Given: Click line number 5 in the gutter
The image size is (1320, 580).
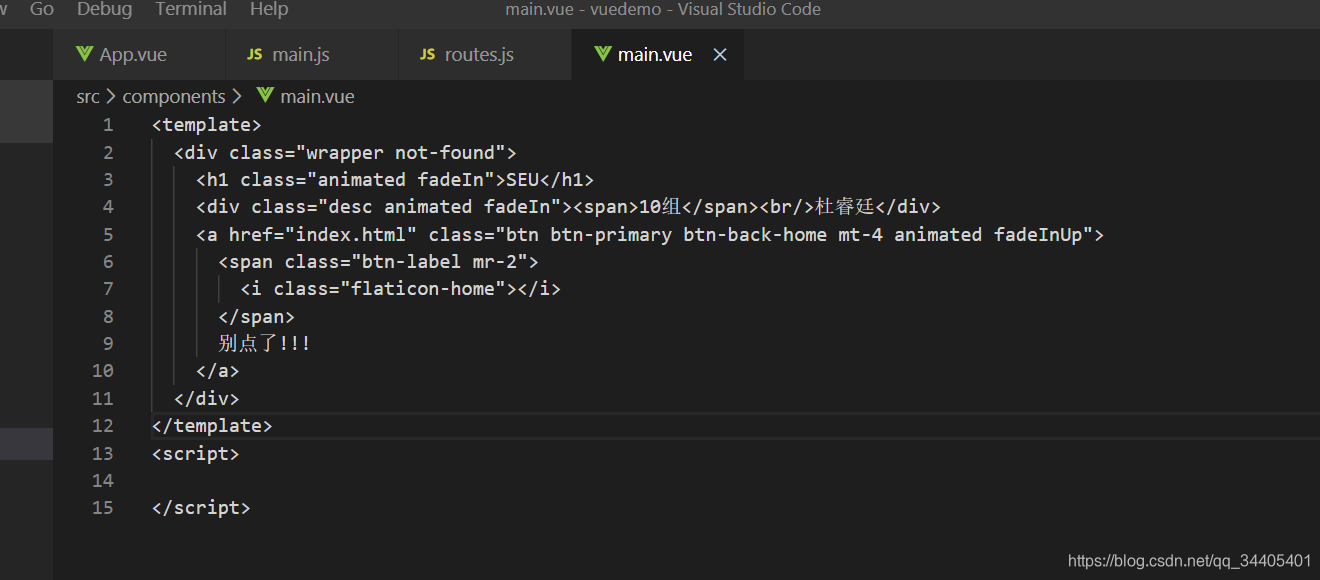Looking at the screenshot, I should point(108,235).
